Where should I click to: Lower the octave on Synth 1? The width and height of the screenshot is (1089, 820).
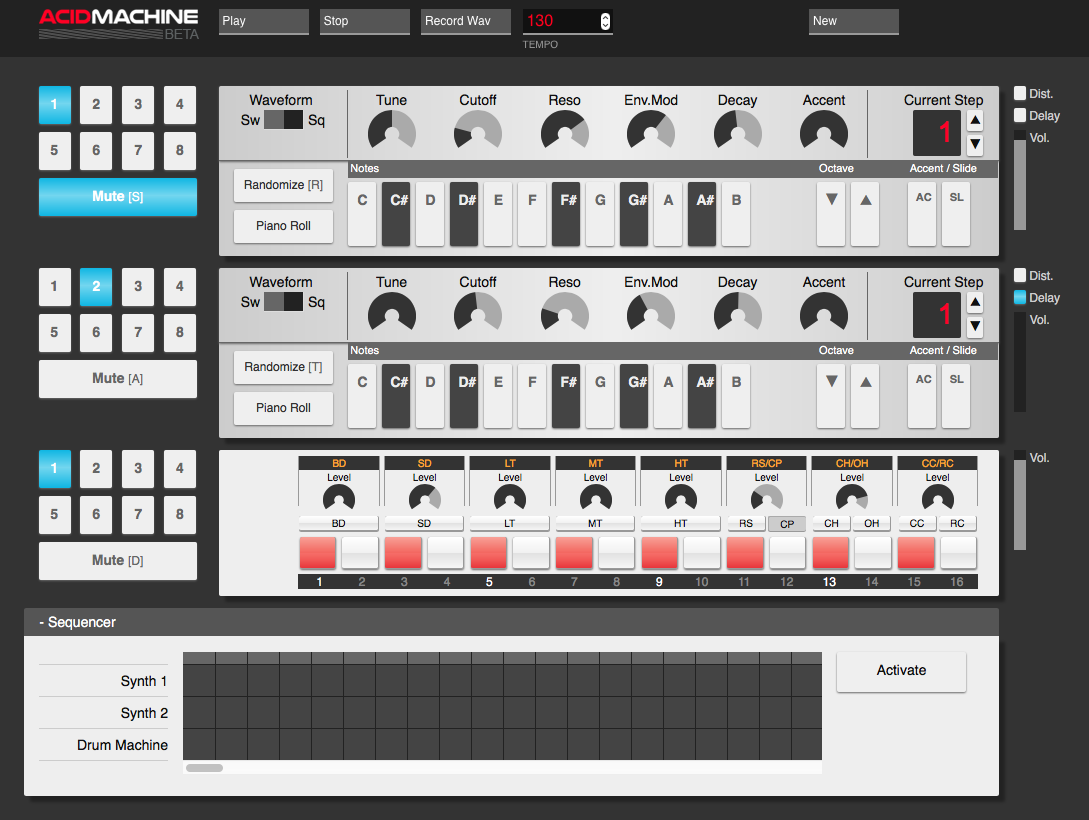click(831, 214)
